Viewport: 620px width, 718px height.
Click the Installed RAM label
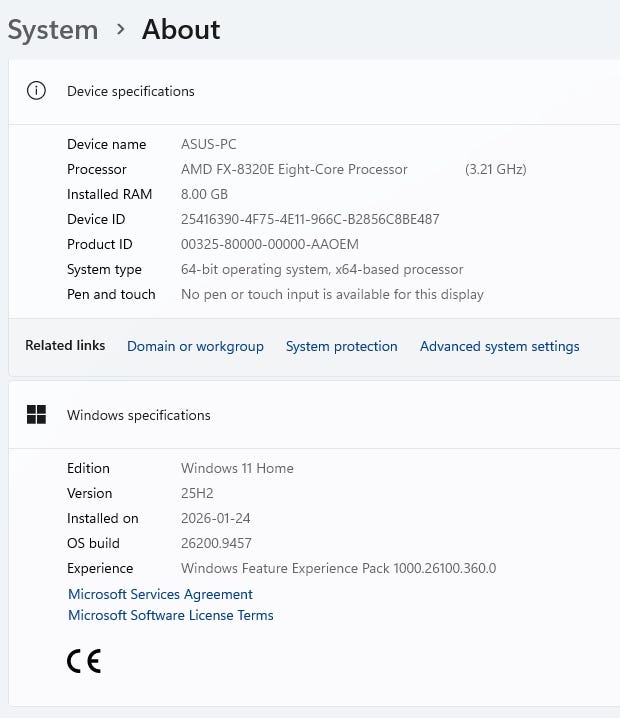109,194
